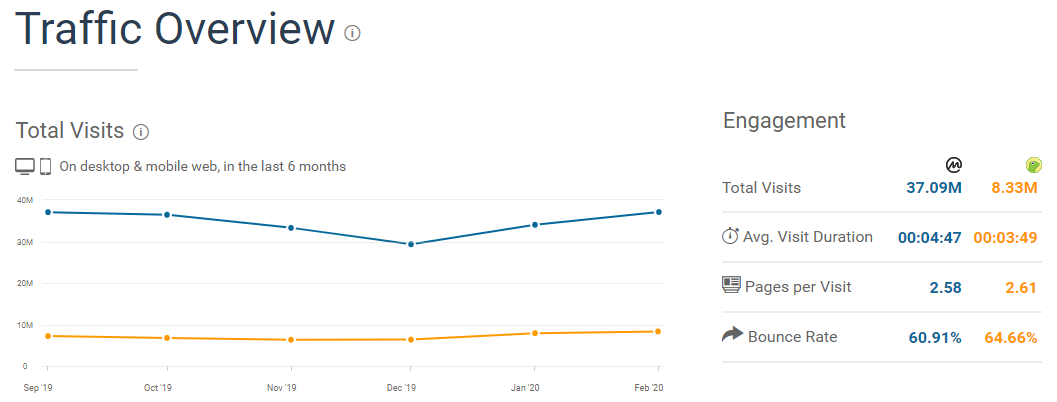Click the info icon beside Traffic Overview

click(x=352, y=33)
